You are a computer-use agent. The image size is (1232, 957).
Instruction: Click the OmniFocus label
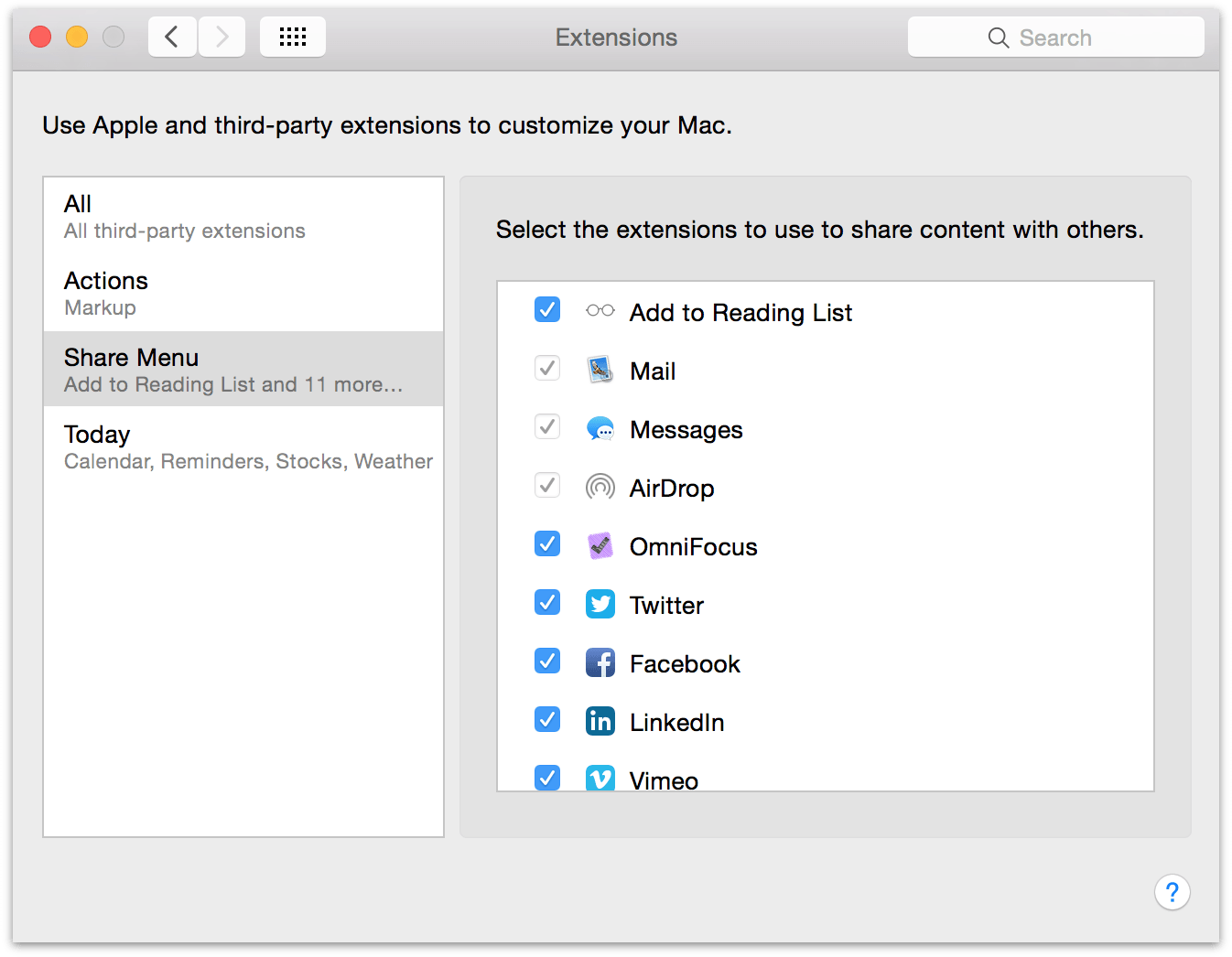pos(694,547)
